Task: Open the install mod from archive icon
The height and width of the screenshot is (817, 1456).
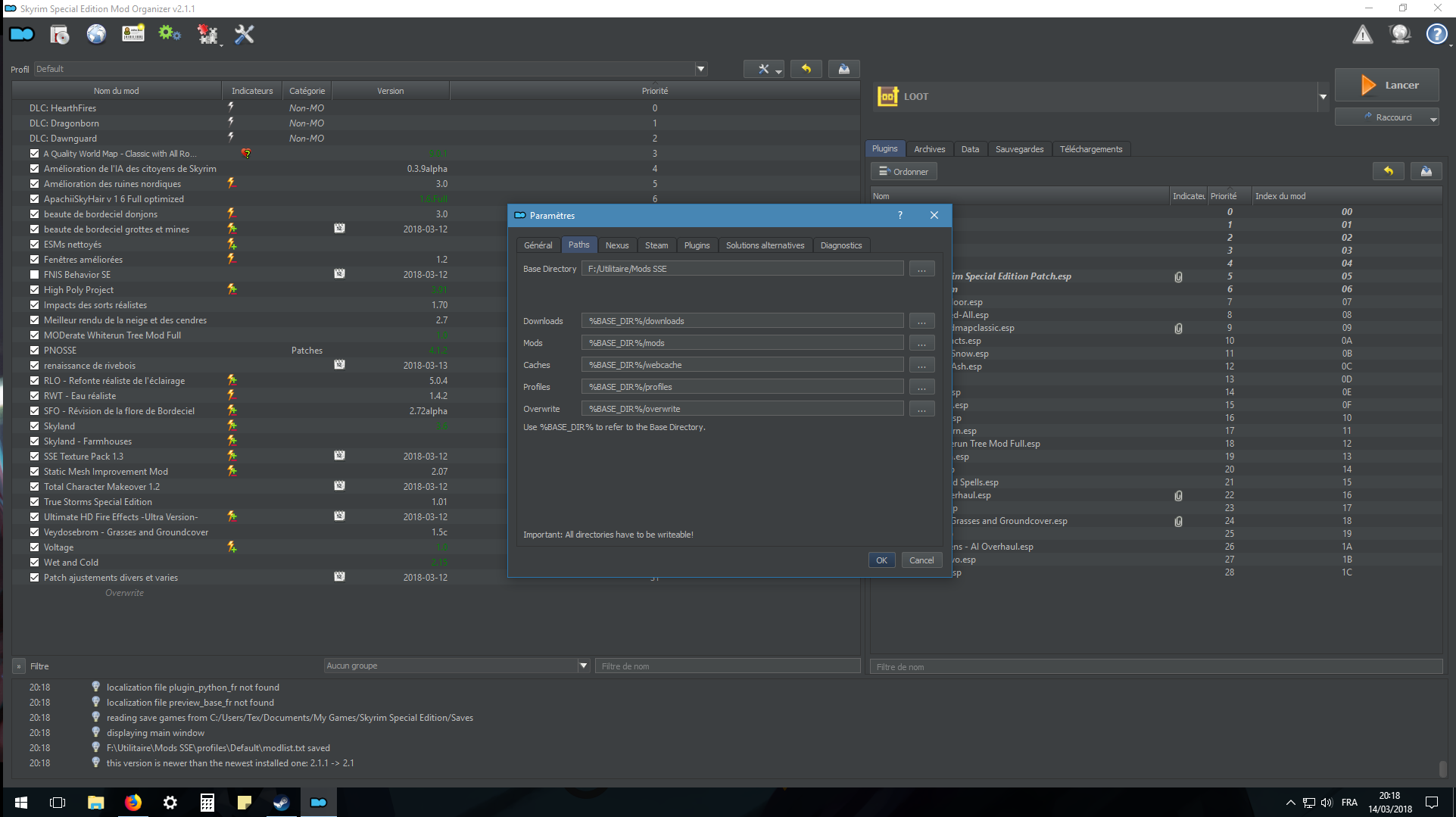Action: [59, 34]
